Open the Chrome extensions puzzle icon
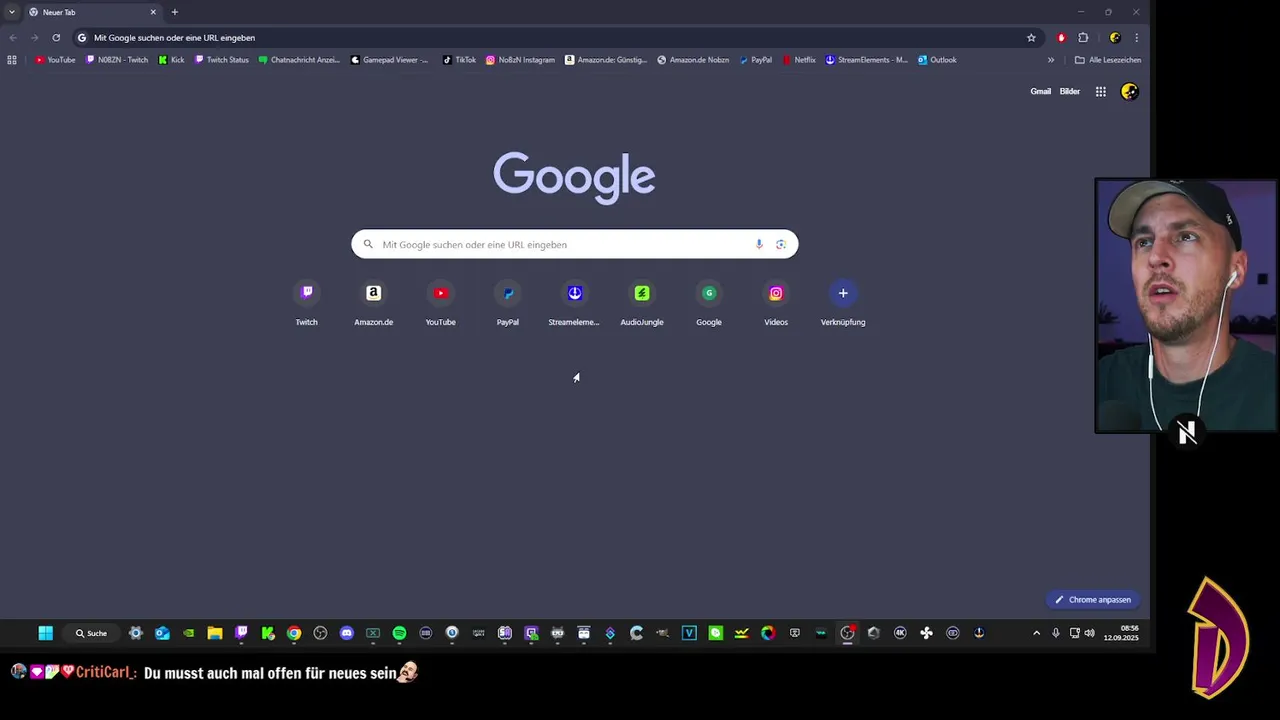The height and width of the screenshot is (720, 1280). click(x=1083, y=38)
